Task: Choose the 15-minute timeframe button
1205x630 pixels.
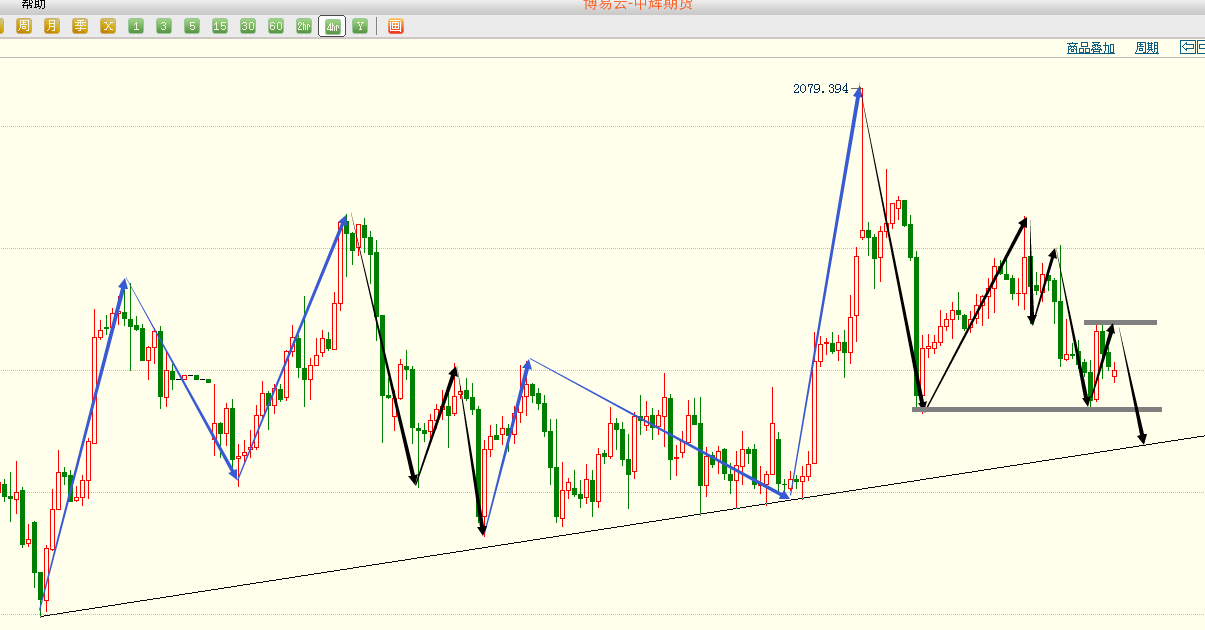Action: pyautogui.click(x=220, y=26)
